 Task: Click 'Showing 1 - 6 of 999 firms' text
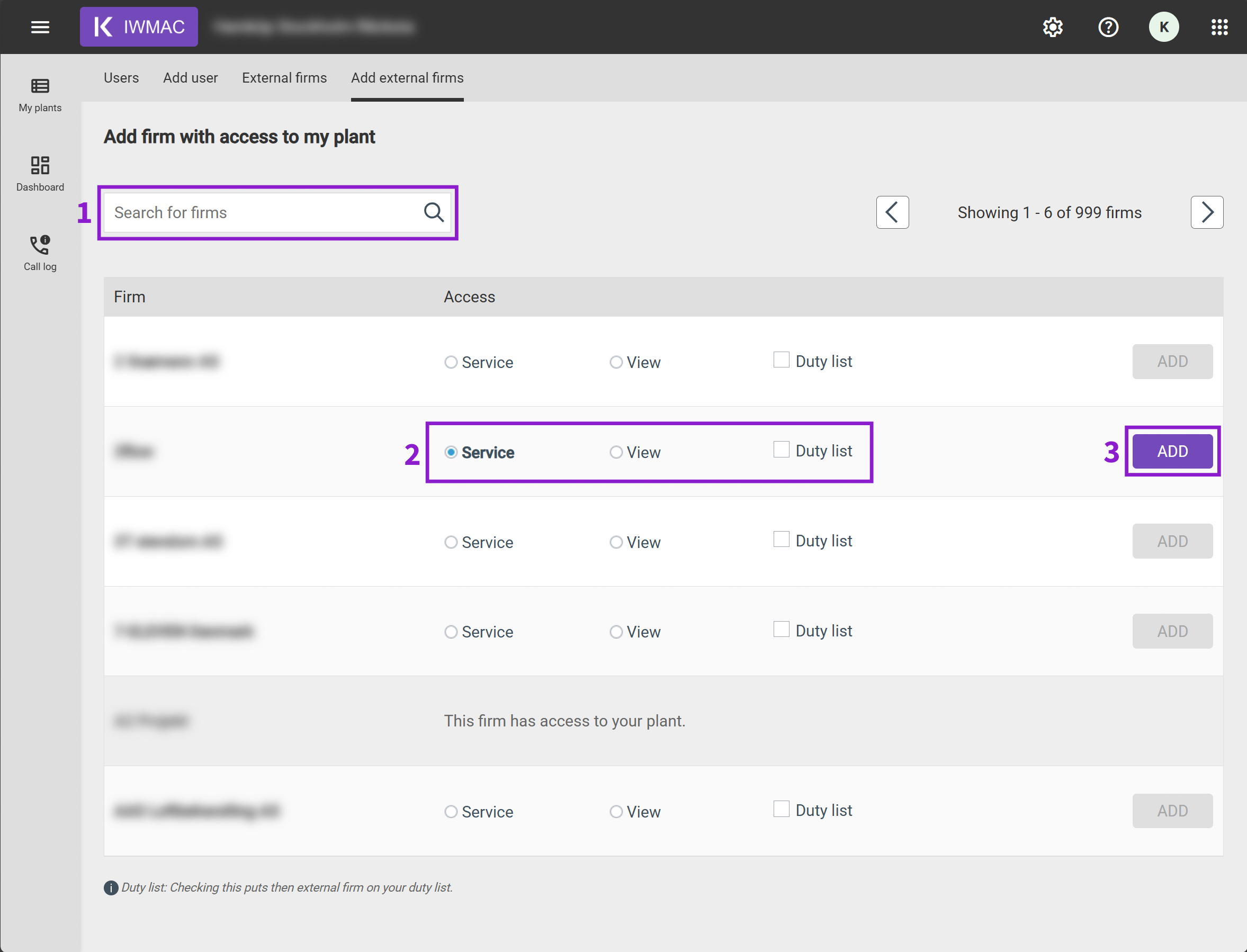tap(1049, 212)
